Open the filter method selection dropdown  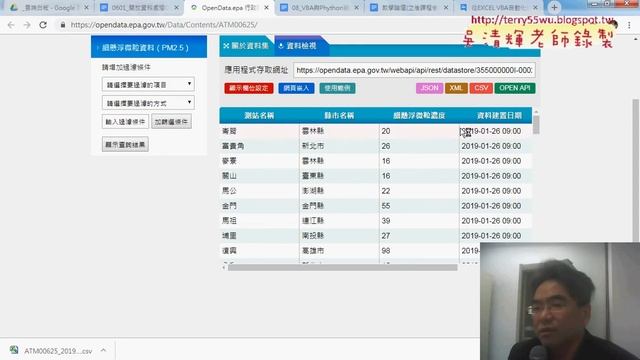pyautogui.click(x=148, y=103)
